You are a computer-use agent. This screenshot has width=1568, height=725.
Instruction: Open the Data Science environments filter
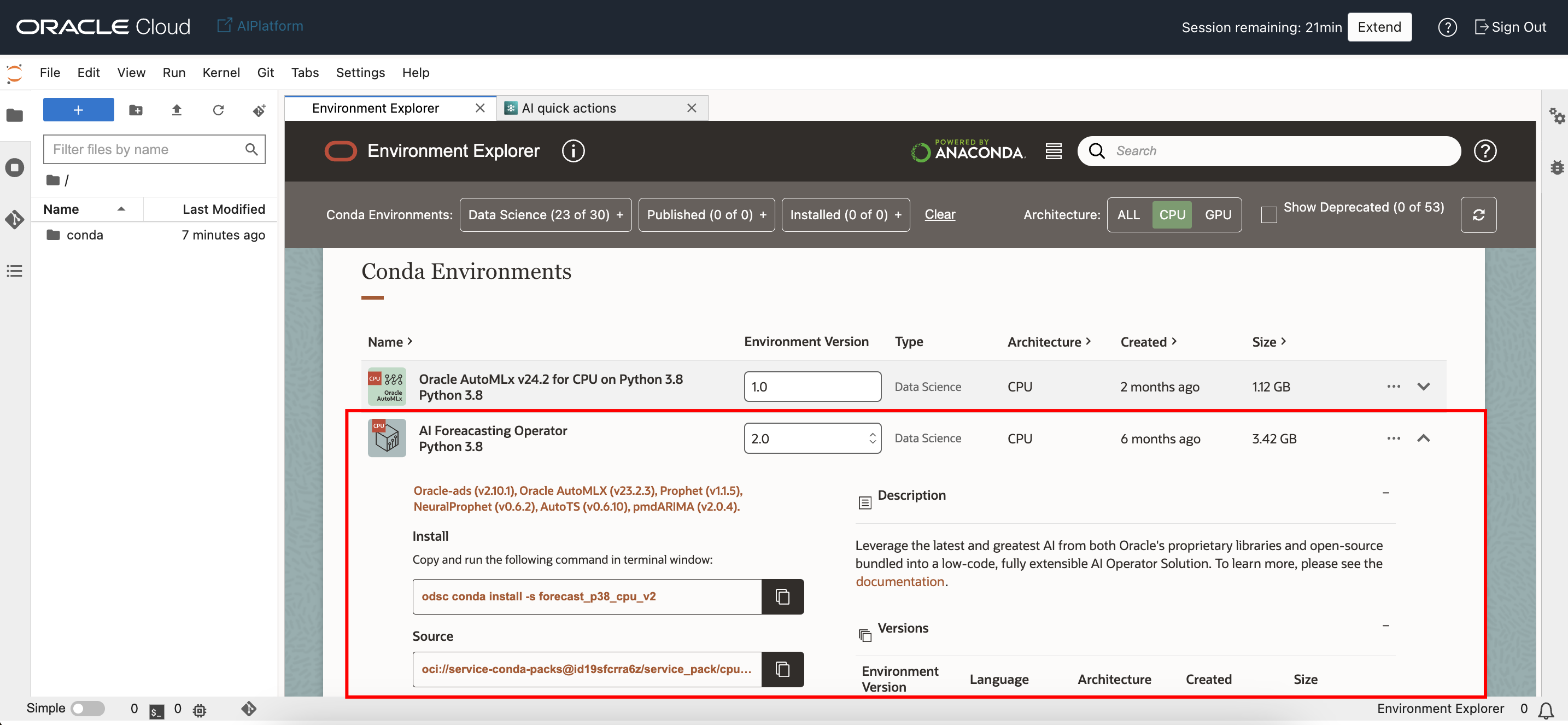(545, 215)
